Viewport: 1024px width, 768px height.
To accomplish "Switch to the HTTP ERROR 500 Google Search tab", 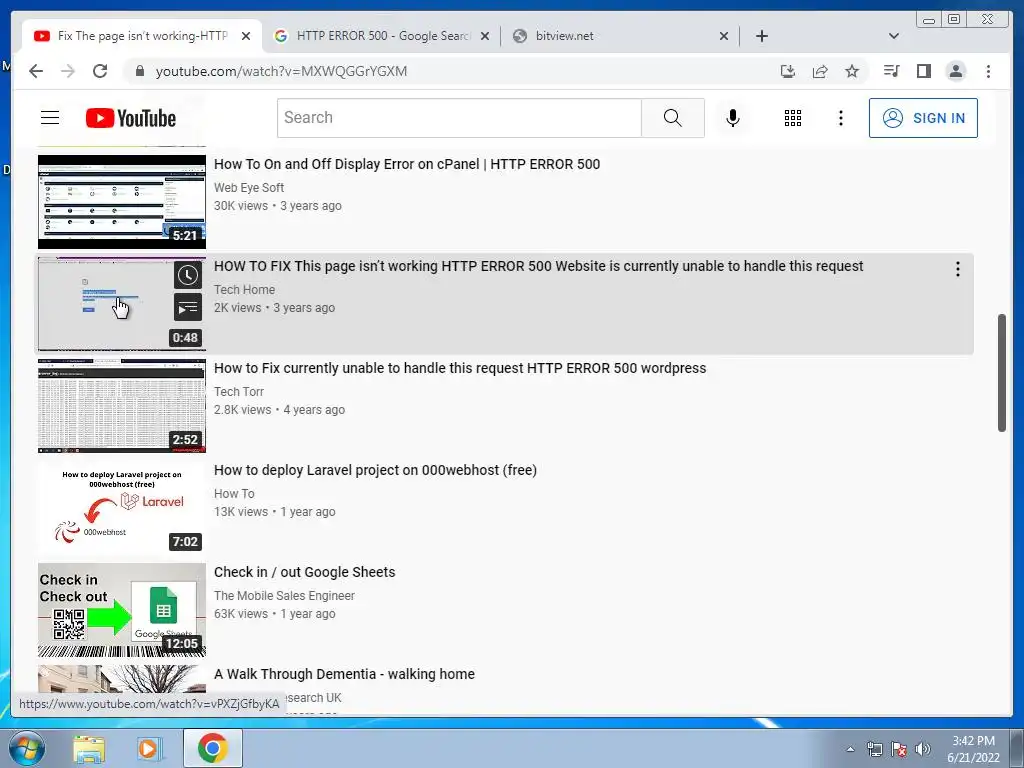I will tap(382, 36).
